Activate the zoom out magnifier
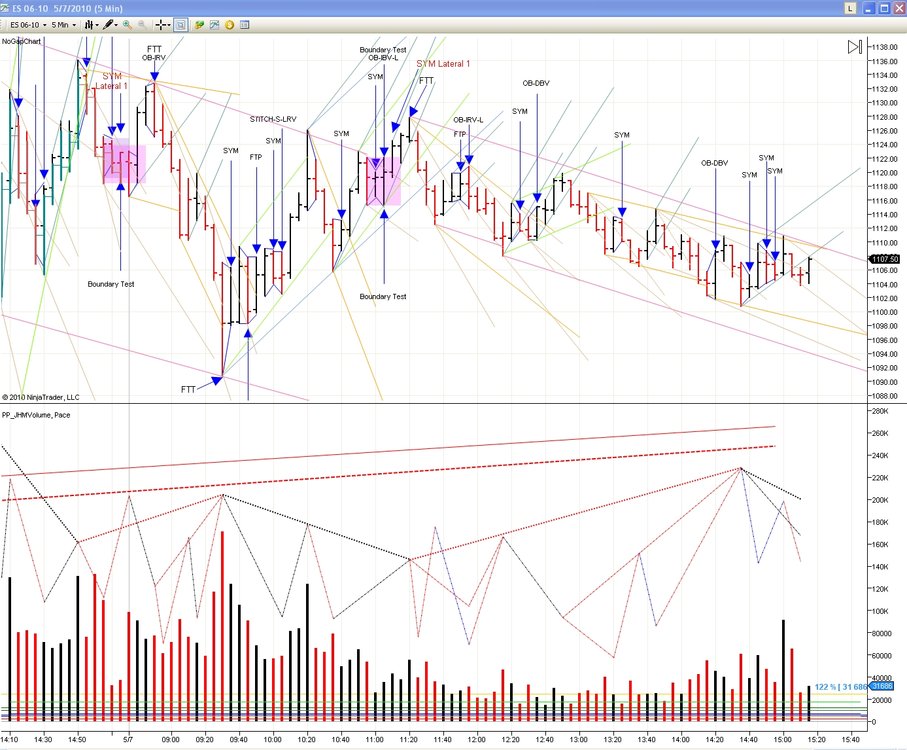 tap(142, 25)
